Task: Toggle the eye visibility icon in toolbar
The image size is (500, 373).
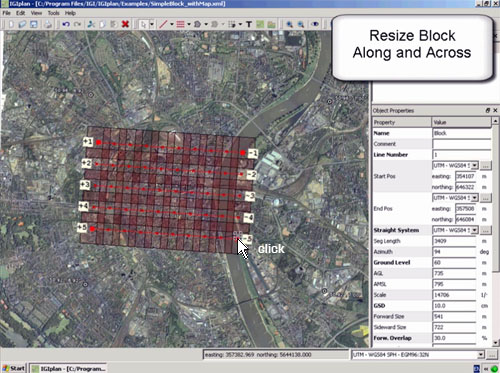Action: click(x=315, y=24)
